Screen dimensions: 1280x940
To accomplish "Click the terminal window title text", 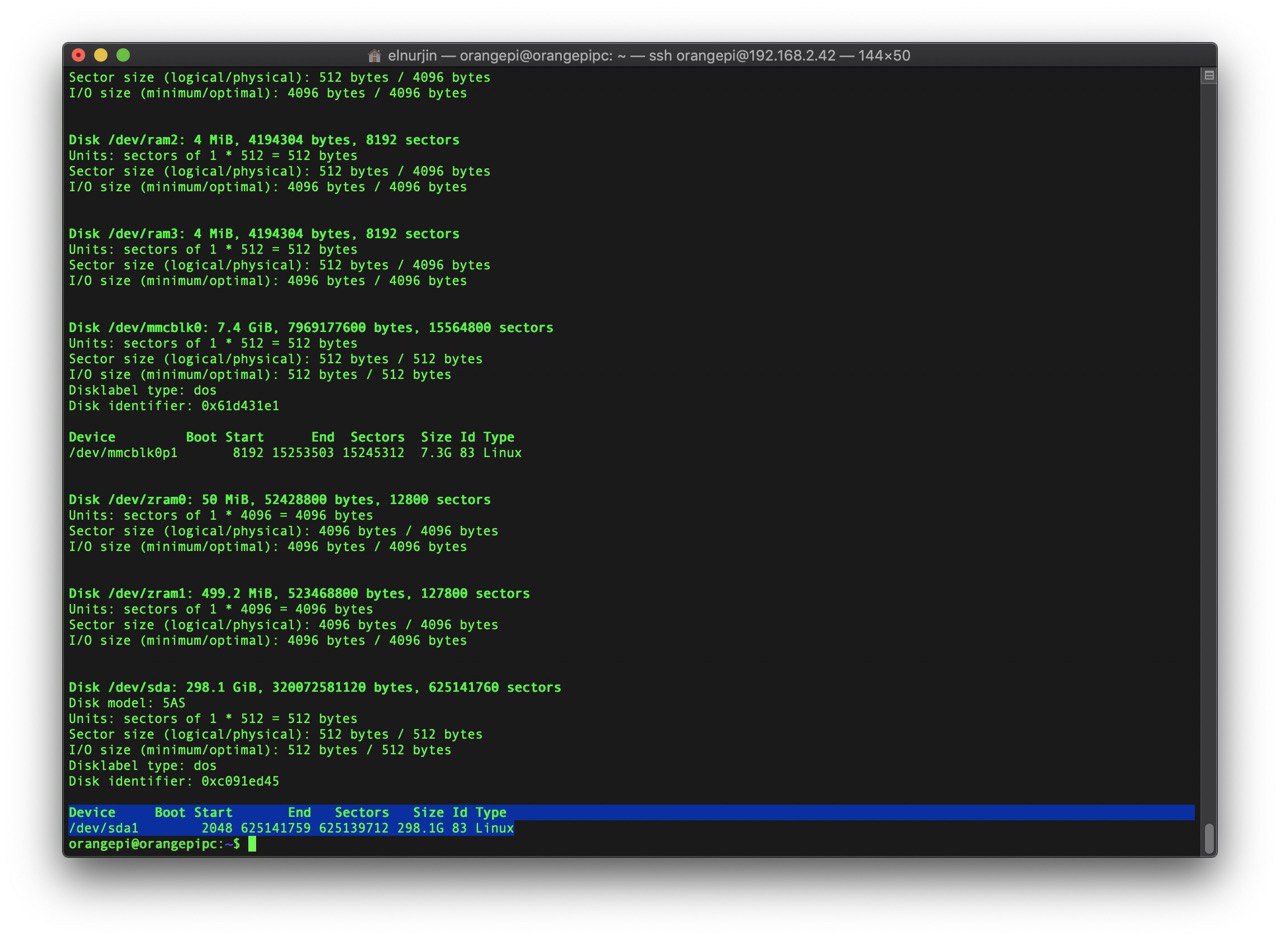I will pos(649,56).
